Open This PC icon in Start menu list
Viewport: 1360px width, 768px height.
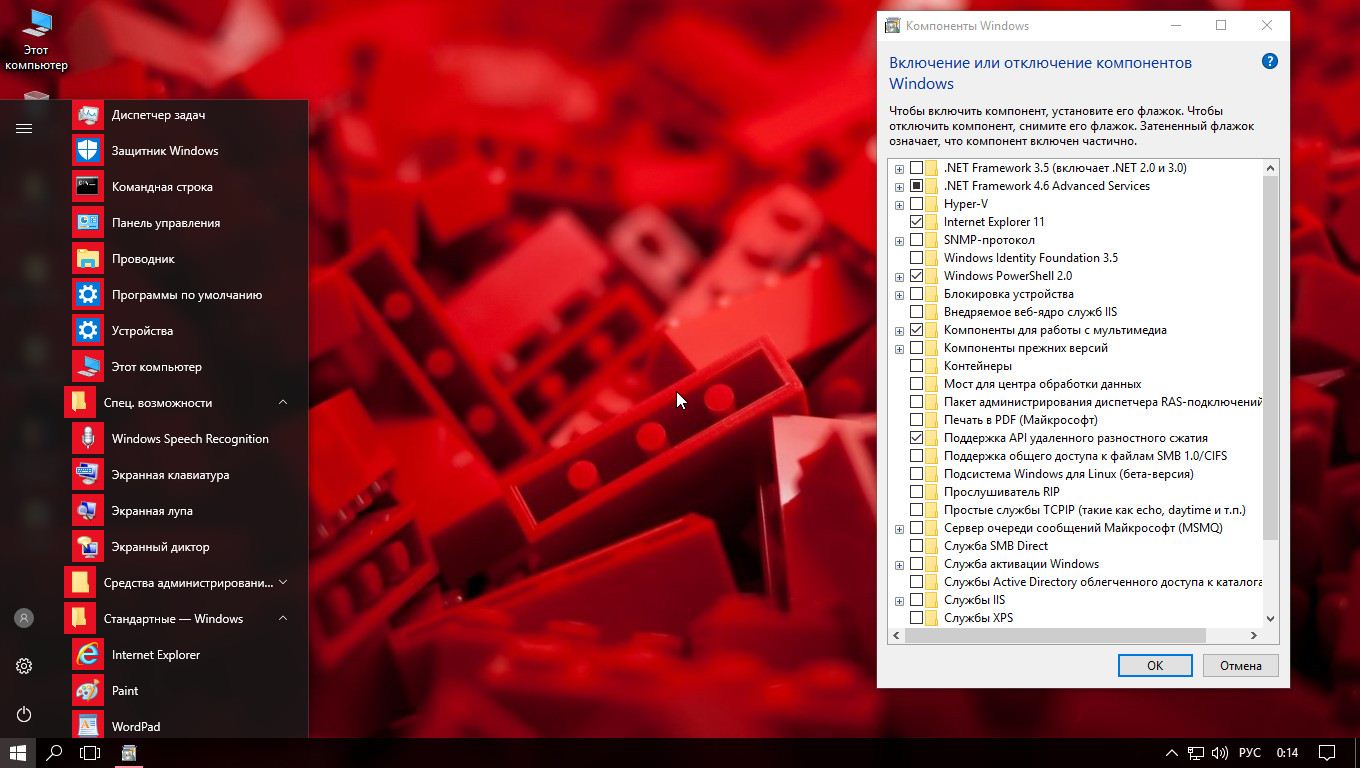88,367
